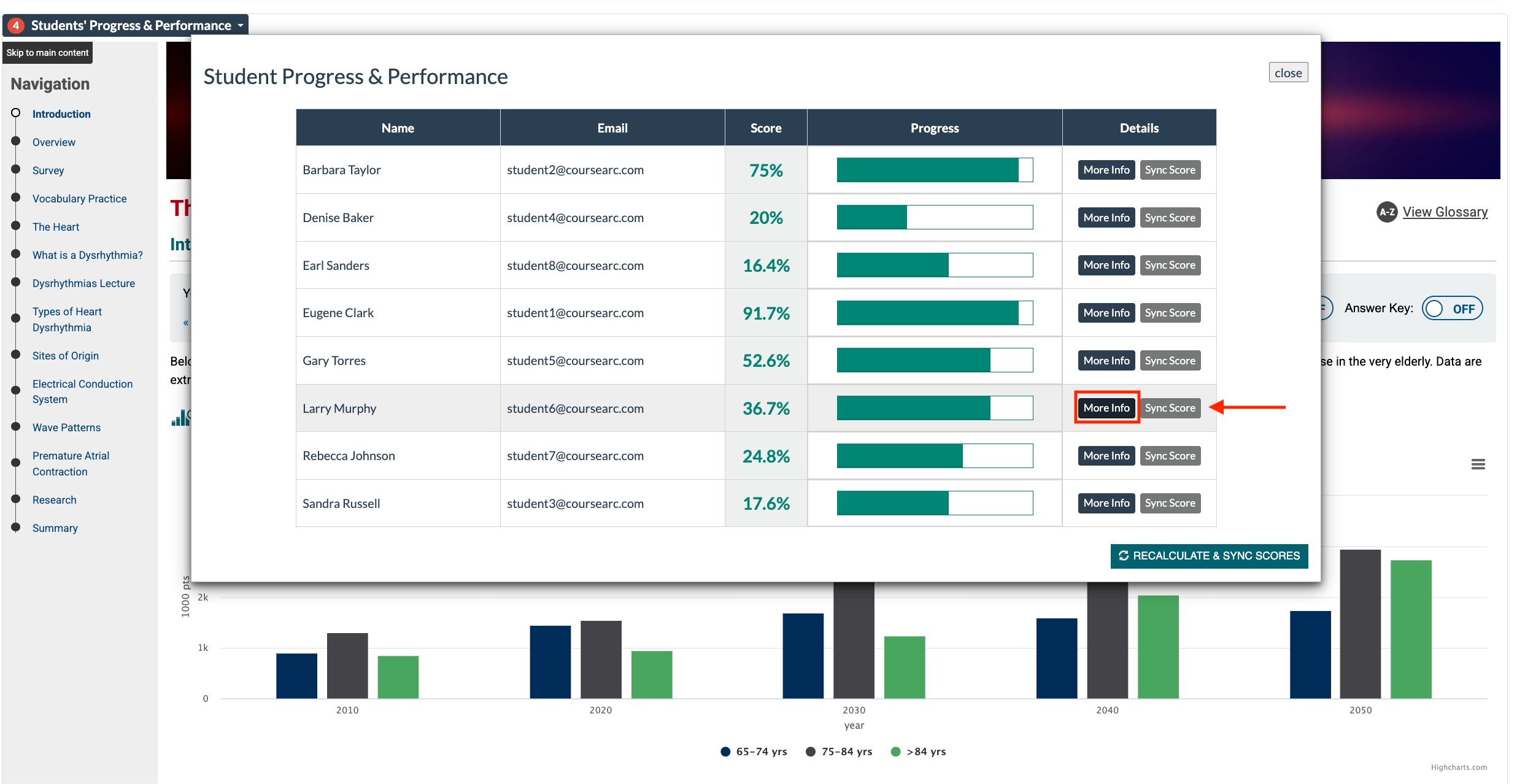Open Dysrhythmias Lecture navigation link
The height and width of the screenshot is (784, 1517).
click(x=83, y=283)
